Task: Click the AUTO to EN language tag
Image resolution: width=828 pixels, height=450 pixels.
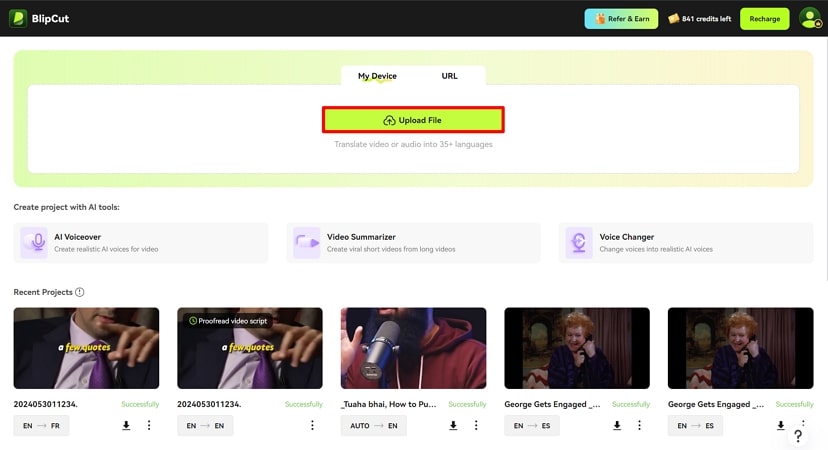Action: [x=374, y=426]
